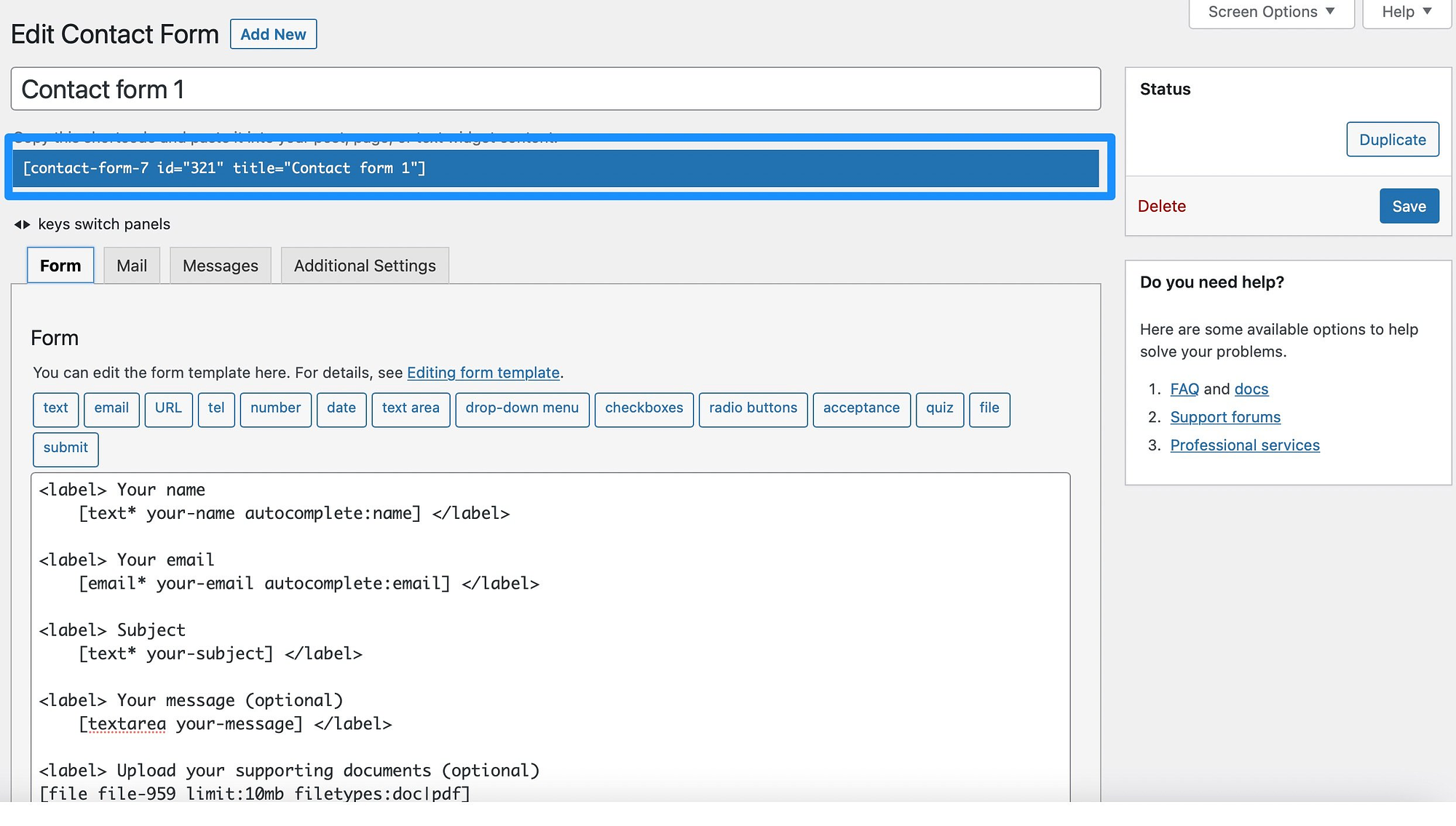The image size is (1456, 826).
Task: Click the email field tag button
Action: click(x=110, y=408)
